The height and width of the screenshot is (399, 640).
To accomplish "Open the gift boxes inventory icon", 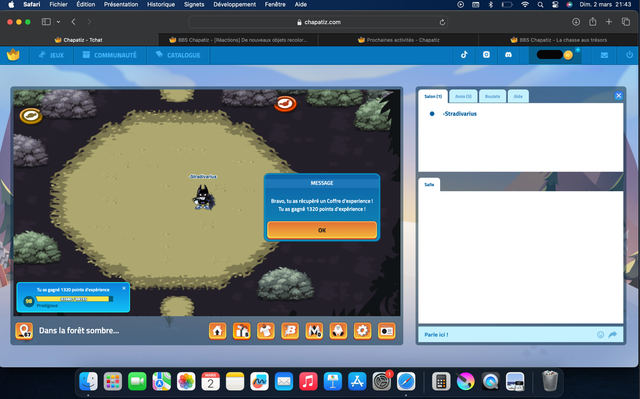I will [242, 331].
